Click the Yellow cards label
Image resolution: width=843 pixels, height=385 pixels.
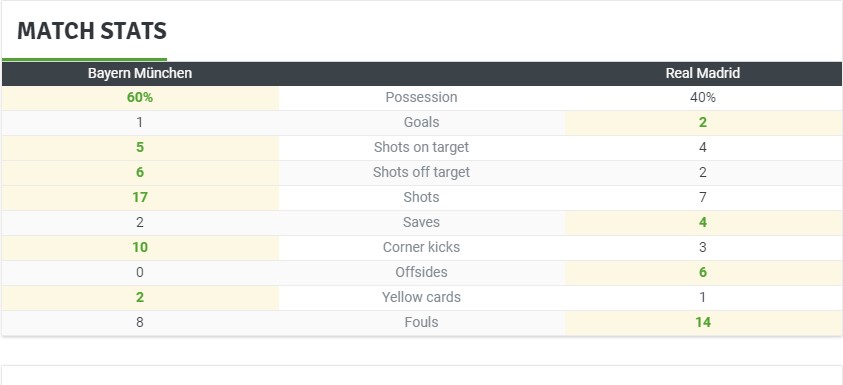tap(422, 297)
